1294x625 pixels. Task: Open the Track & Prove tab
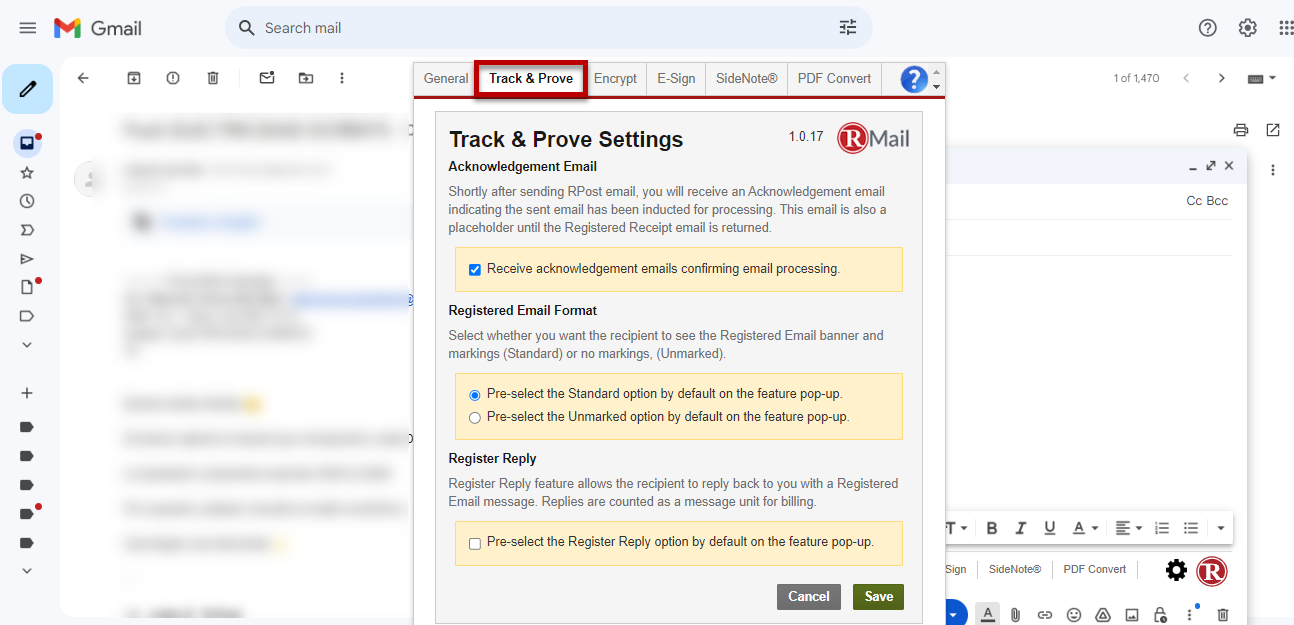(x=531, y=79)
